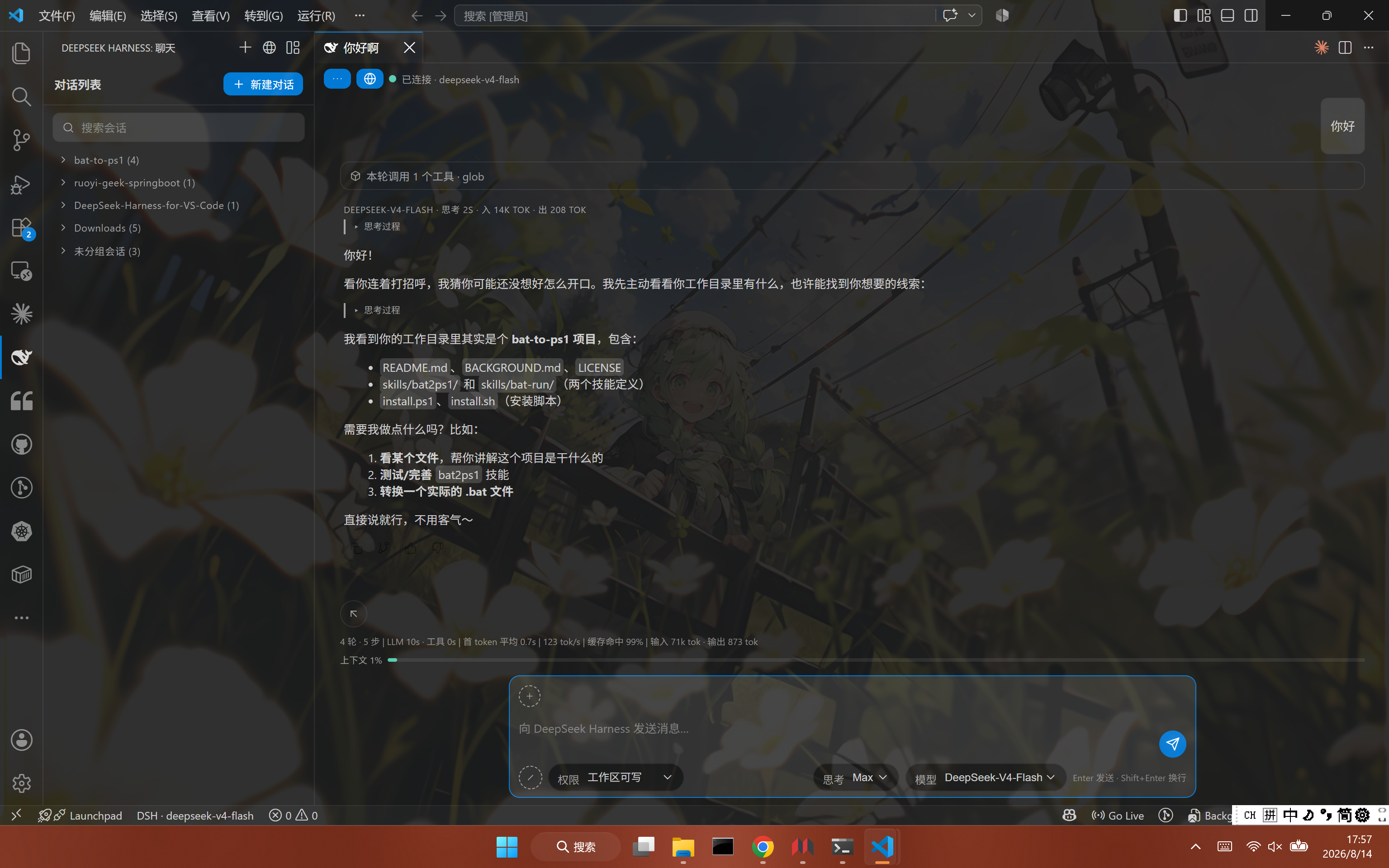This screenshot has height=868, width=1389.
Task: Open the chevron dropdown next to Copilot icon
Action: [x=972, y=15]
